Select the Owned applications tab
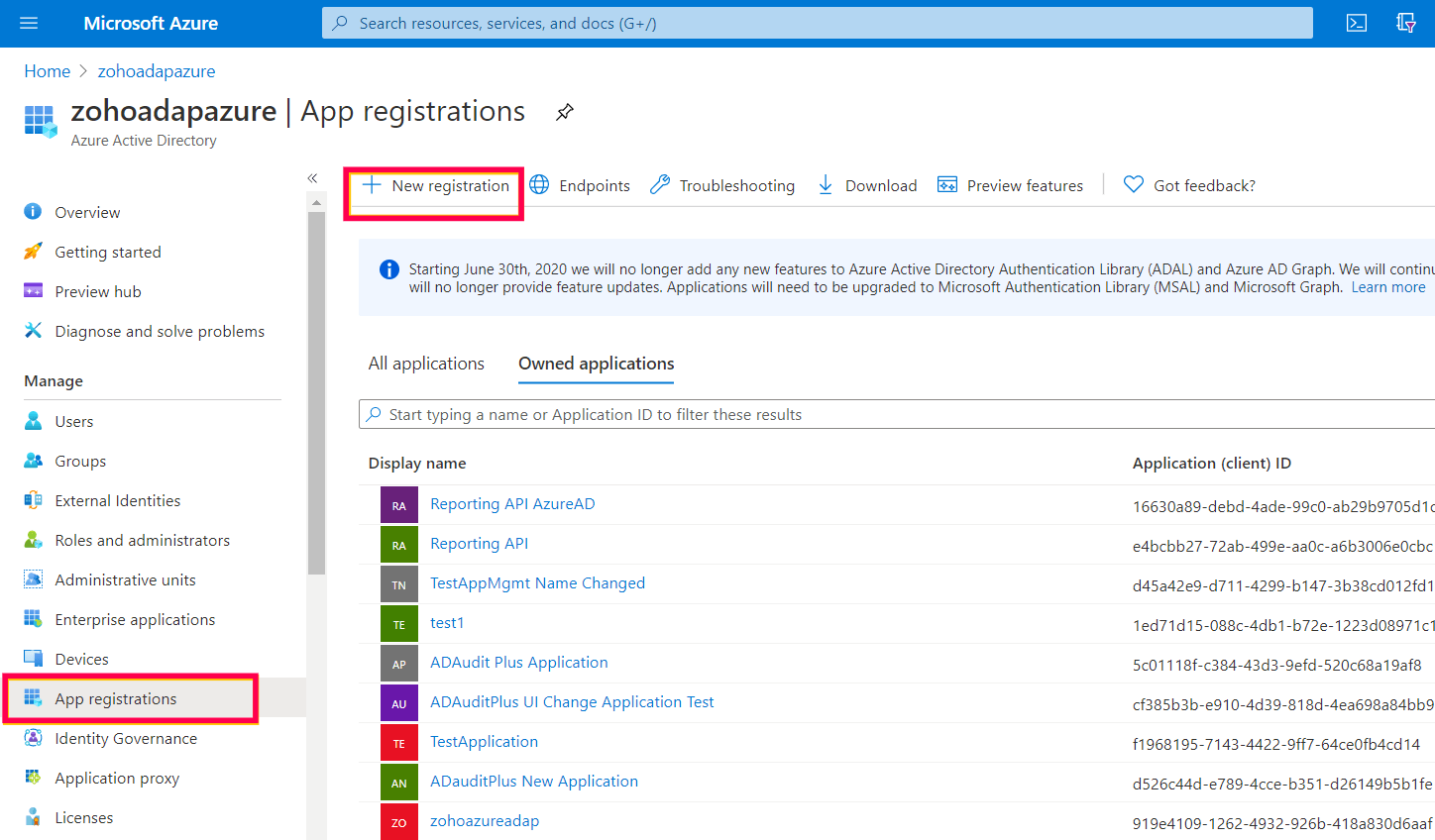 596,364
